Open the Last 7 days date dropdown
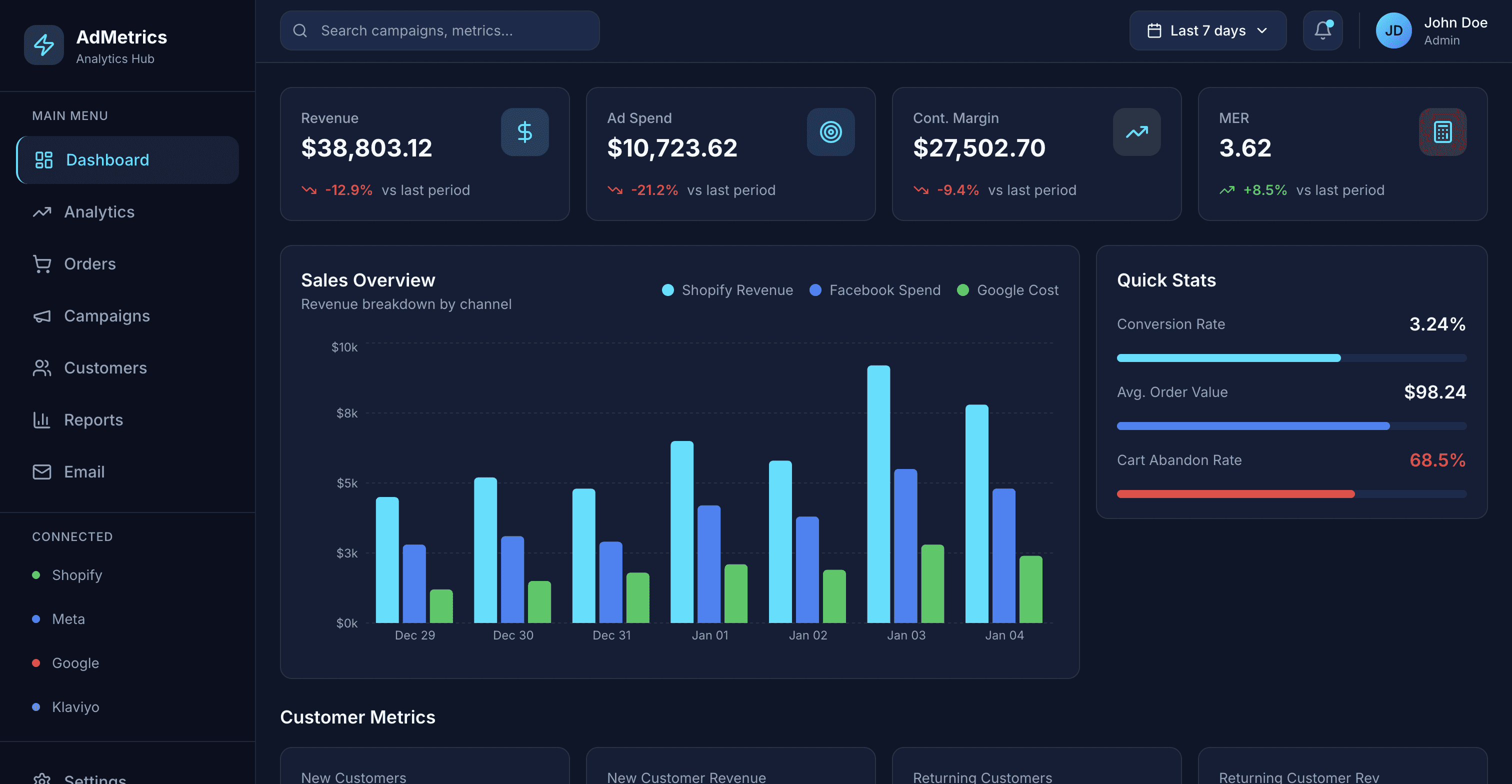 [1207, 30]
